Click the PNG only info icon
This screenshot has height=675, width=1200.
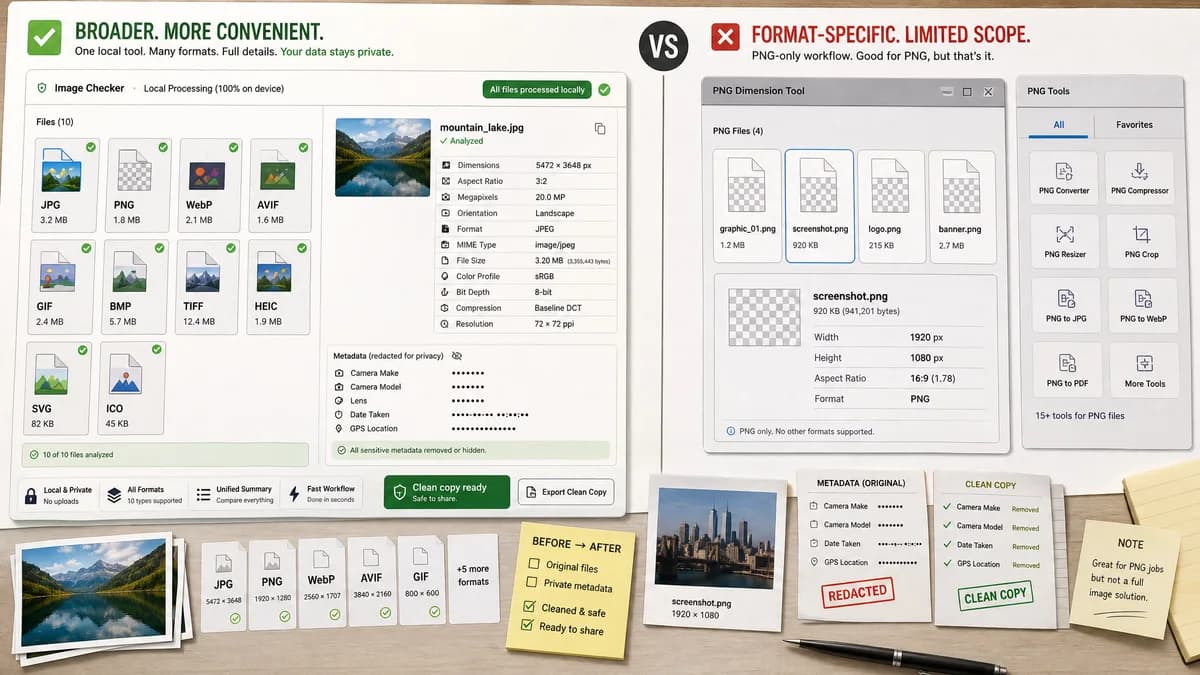(x=731, y=431)
